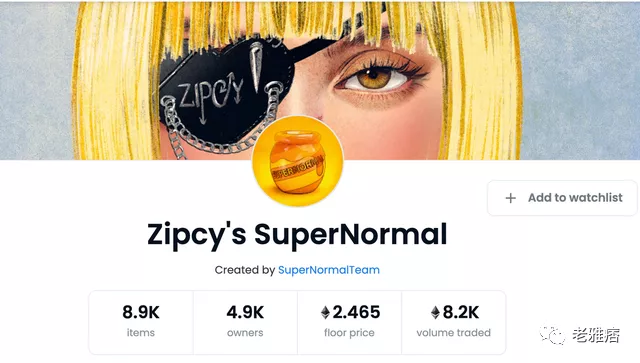Add collection to watchlist

coord(562,198)
